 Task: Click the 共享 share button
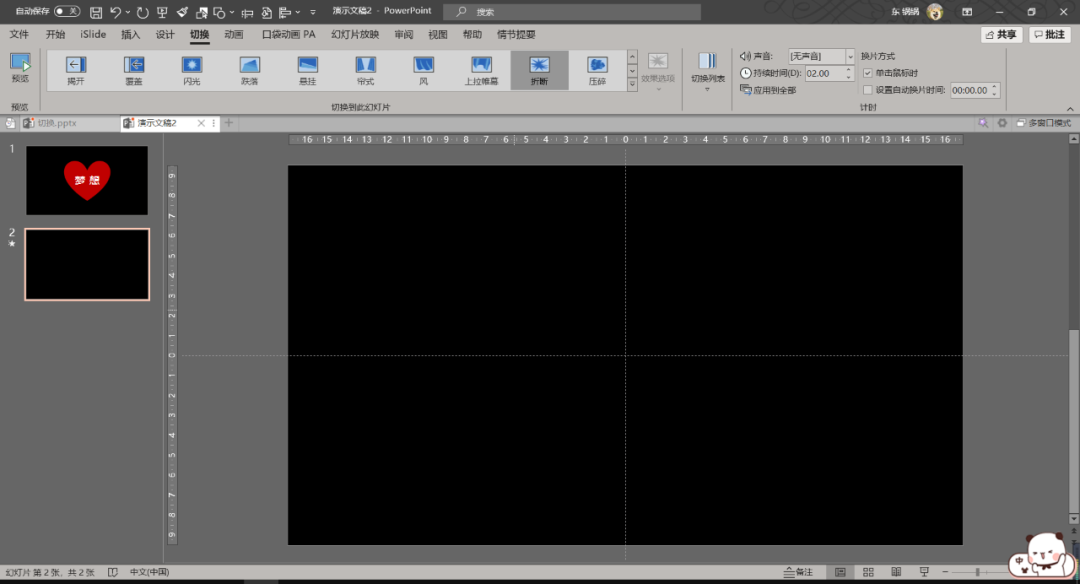[x=1001, y=34]
